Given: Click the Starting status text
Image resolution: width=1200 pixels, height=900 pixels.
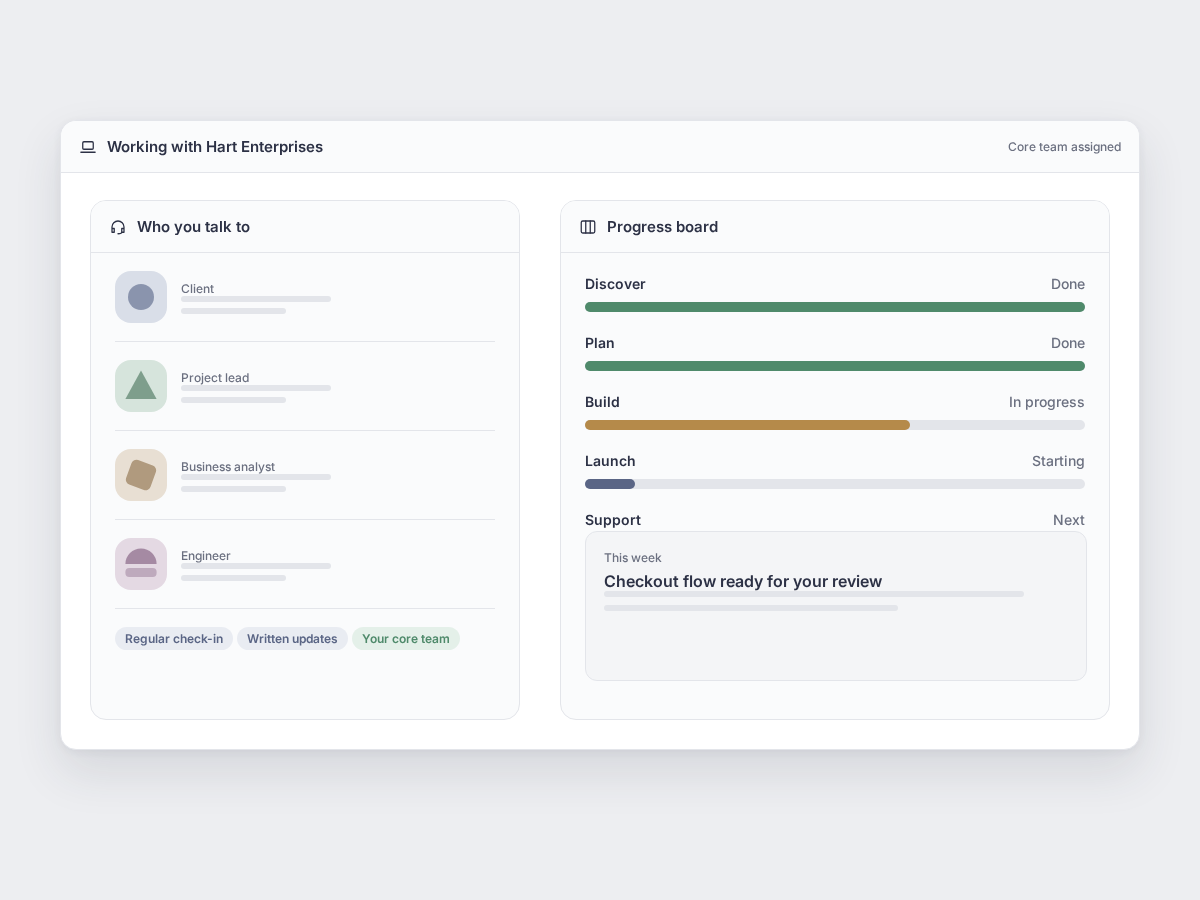Looking at the screenshot, I should click(1058, 461).
